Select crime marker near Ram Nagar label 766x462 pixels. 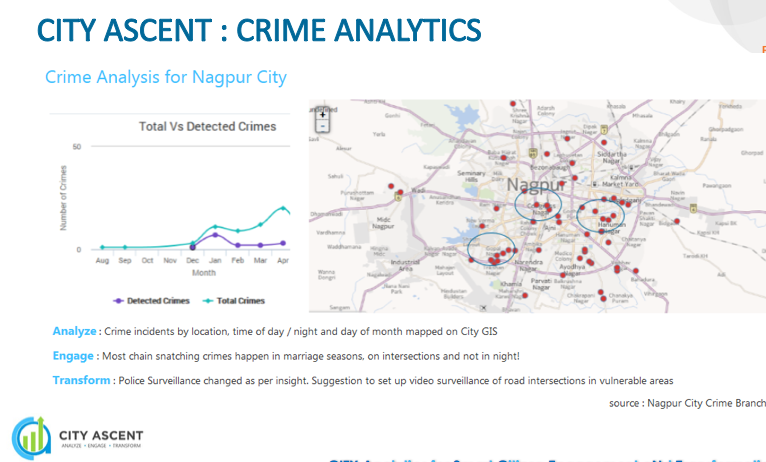pos(496,209)
